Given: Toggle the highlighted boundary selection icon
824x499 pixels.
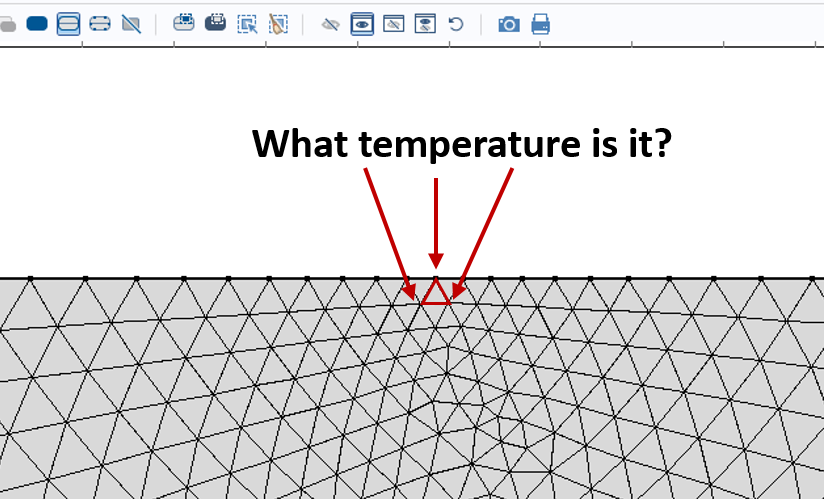Looking at the screenshot, I should (68, 24).
